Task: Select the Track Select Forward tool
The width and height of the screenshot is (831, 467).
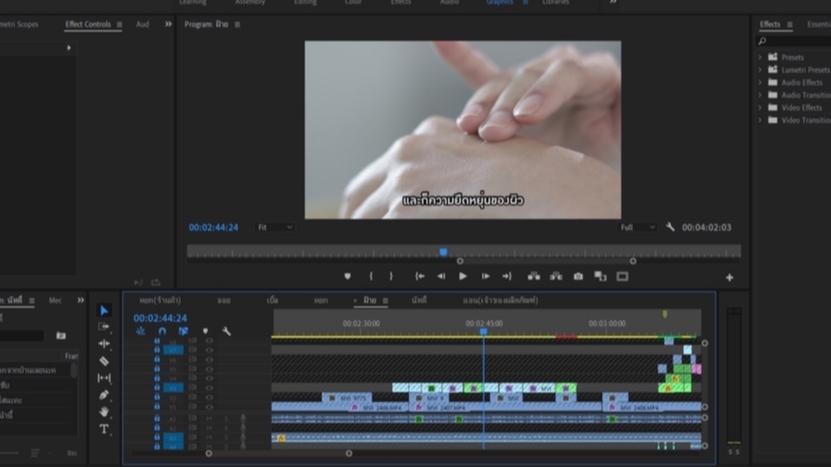Action: click(x=104, y=327)
